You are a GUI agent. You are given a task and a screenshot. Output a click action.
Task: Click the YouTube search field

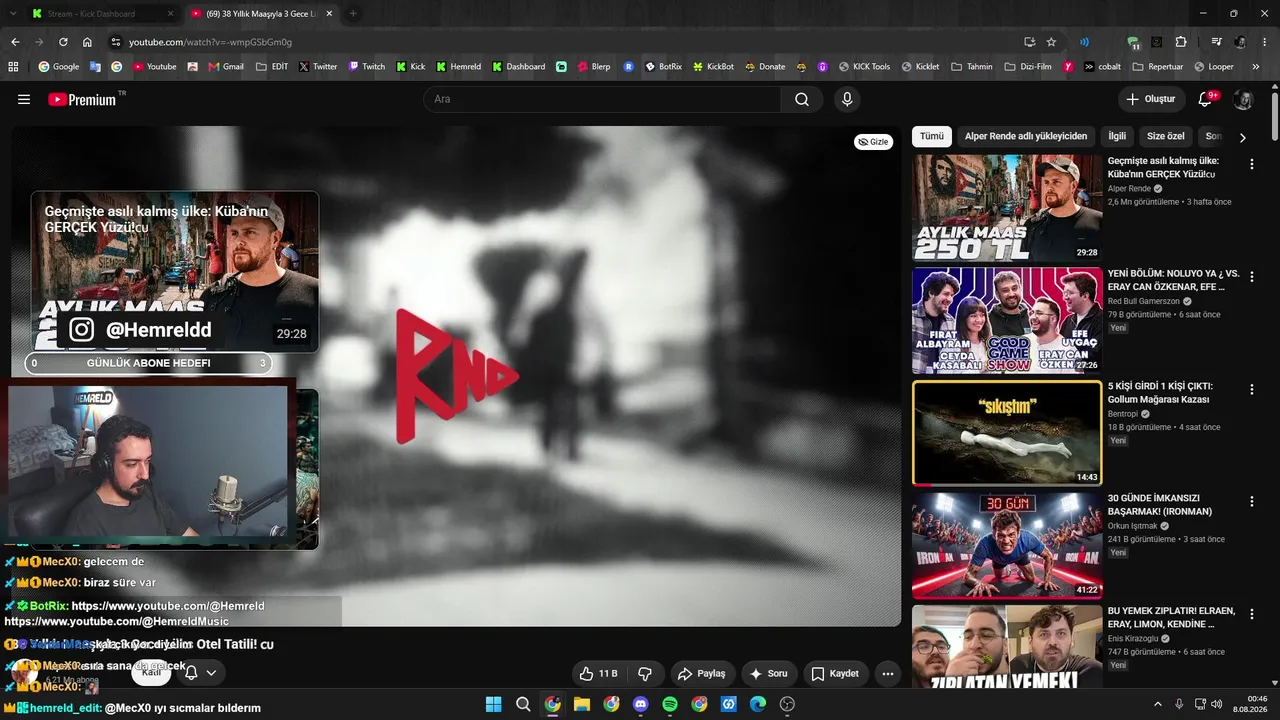602,99
